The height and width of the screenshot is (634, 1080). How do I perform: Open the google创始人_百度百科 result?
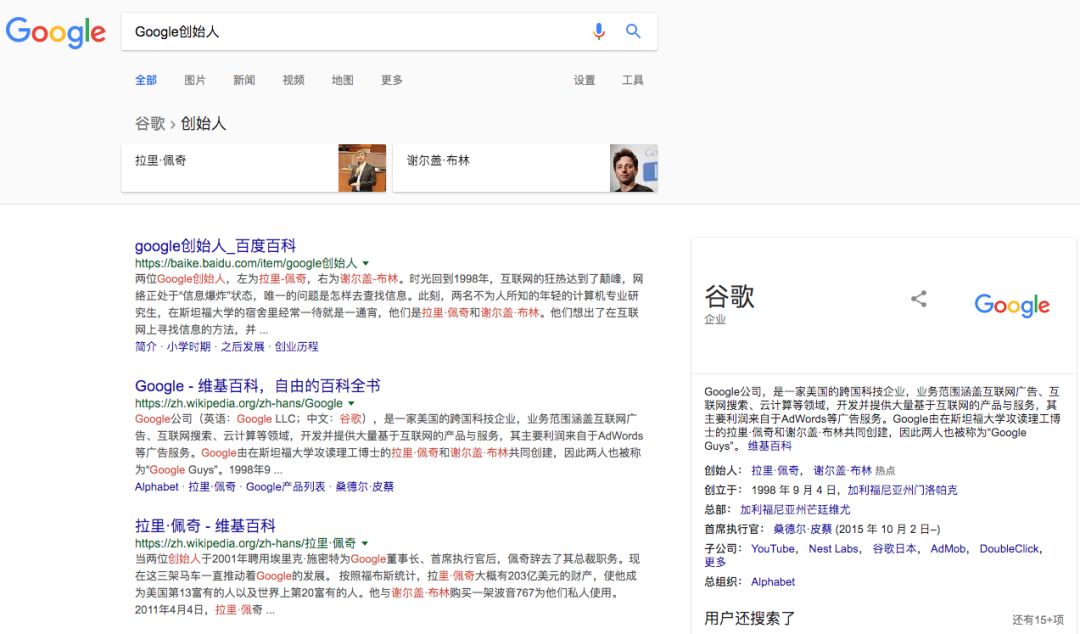(215, 246)
